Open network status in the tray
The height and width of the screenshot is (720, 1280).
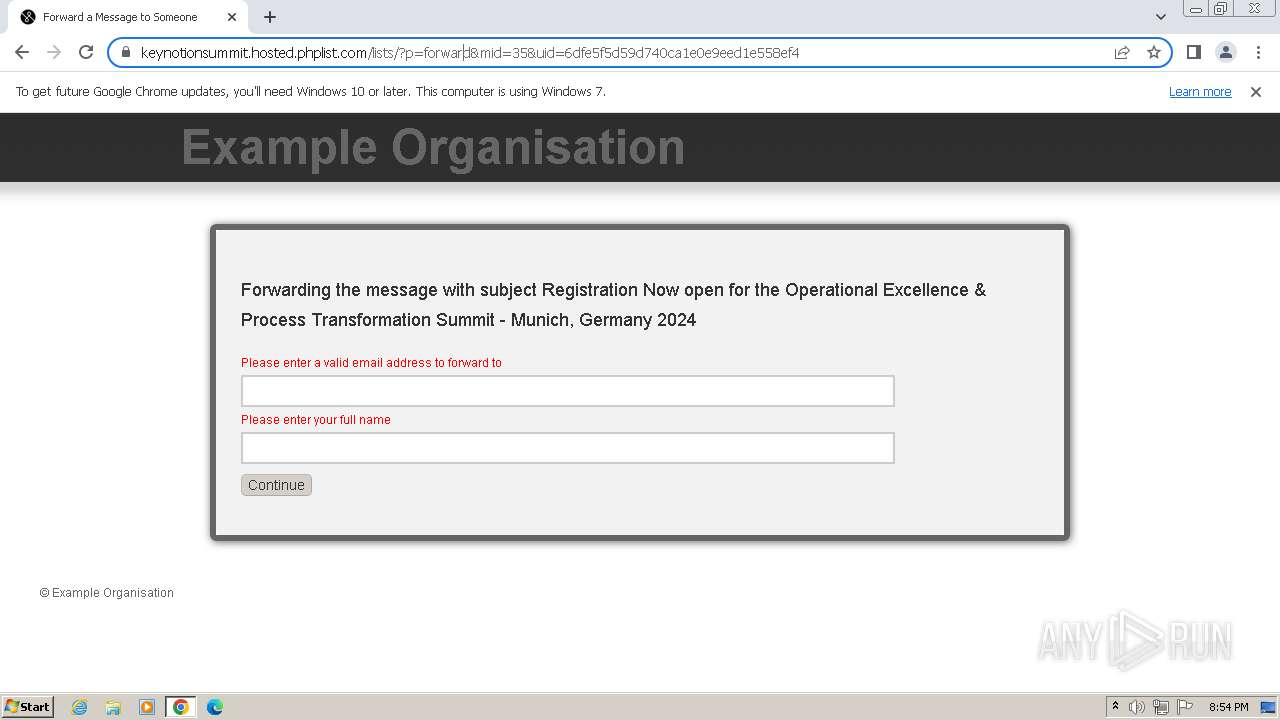click(1161, 707)
